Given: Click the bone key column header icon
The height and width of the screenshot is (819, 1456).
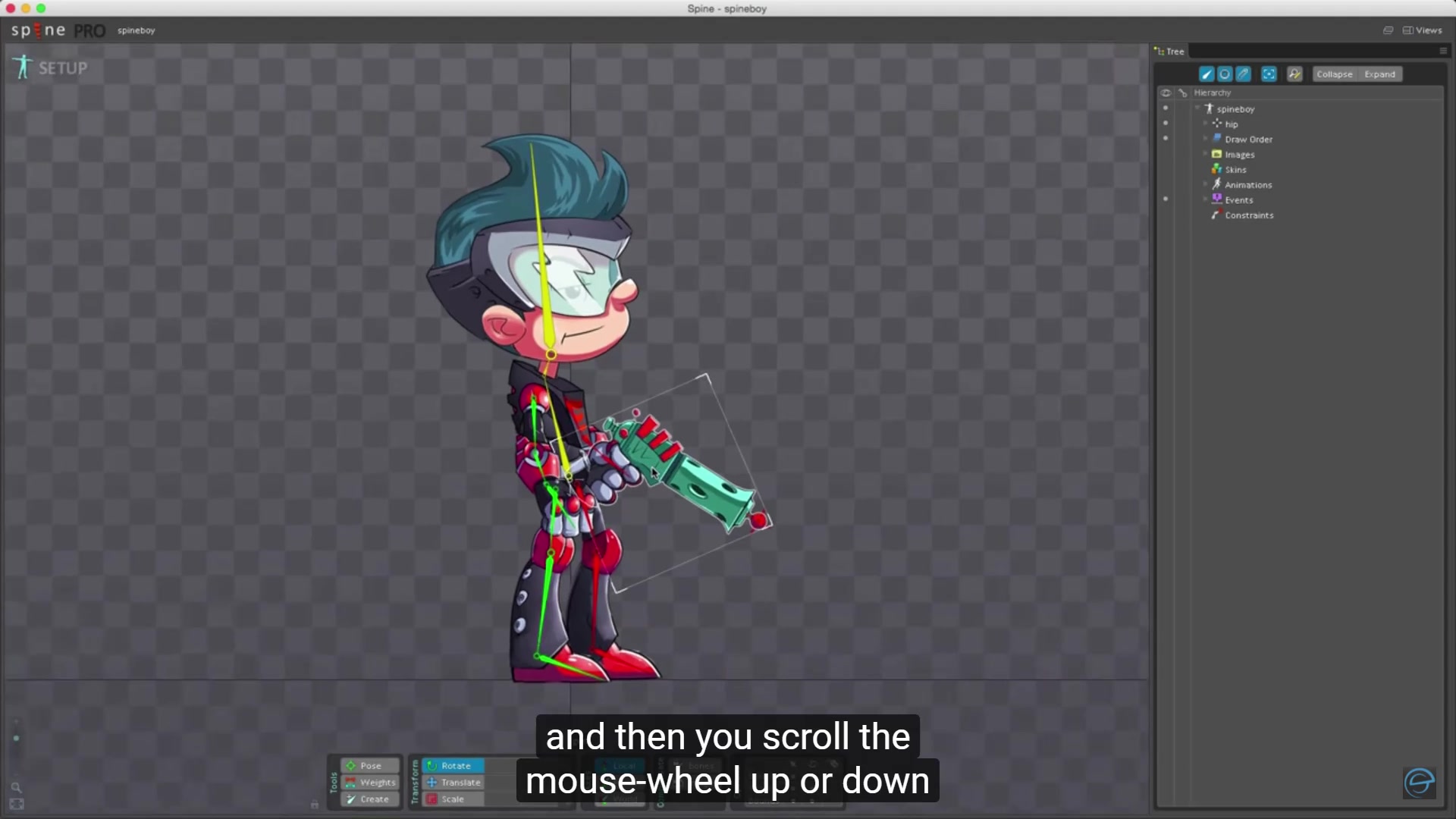Looking at the screenshot, I should (1182, 93).
